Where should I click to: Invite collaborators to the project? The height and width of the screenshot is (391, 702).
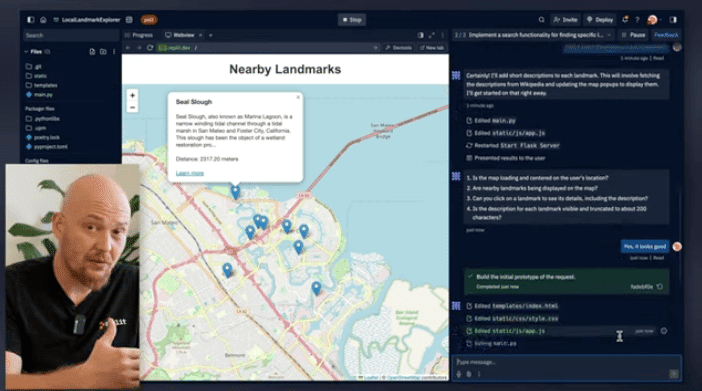click(565, 20)
